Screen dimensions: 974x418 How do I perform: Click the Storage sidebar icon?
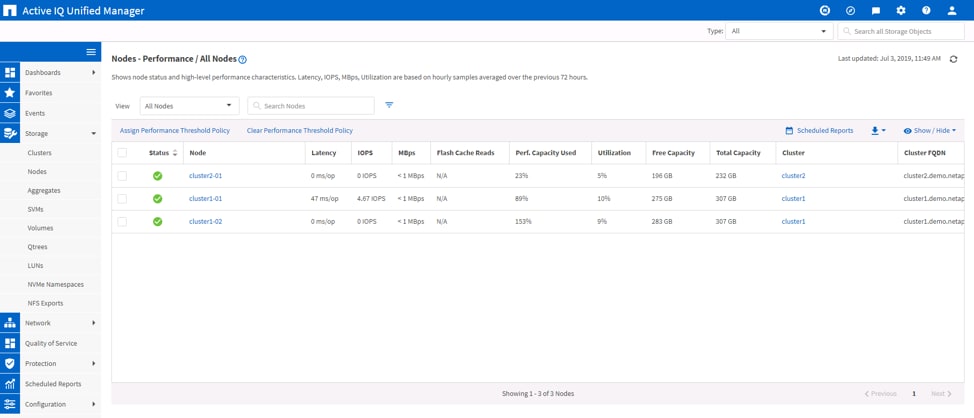(9, 134)
